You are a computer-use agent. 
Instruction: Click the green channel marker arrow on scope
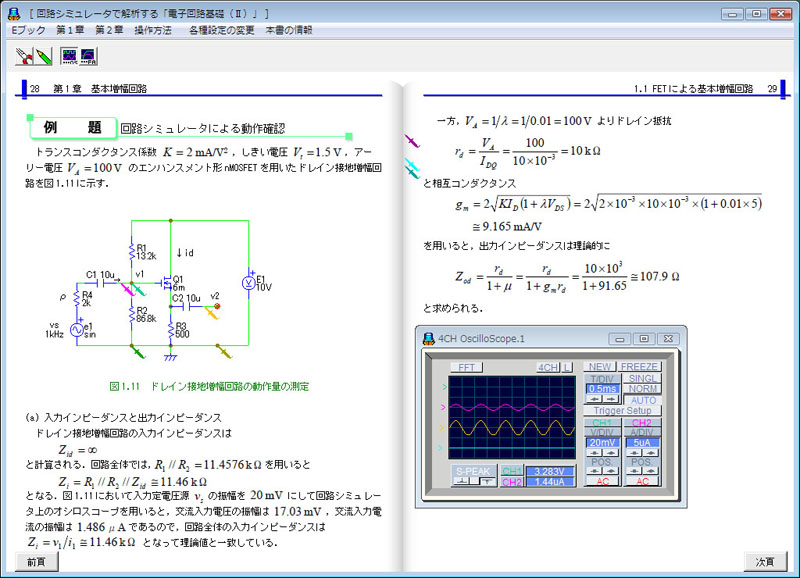coord(444,387)
